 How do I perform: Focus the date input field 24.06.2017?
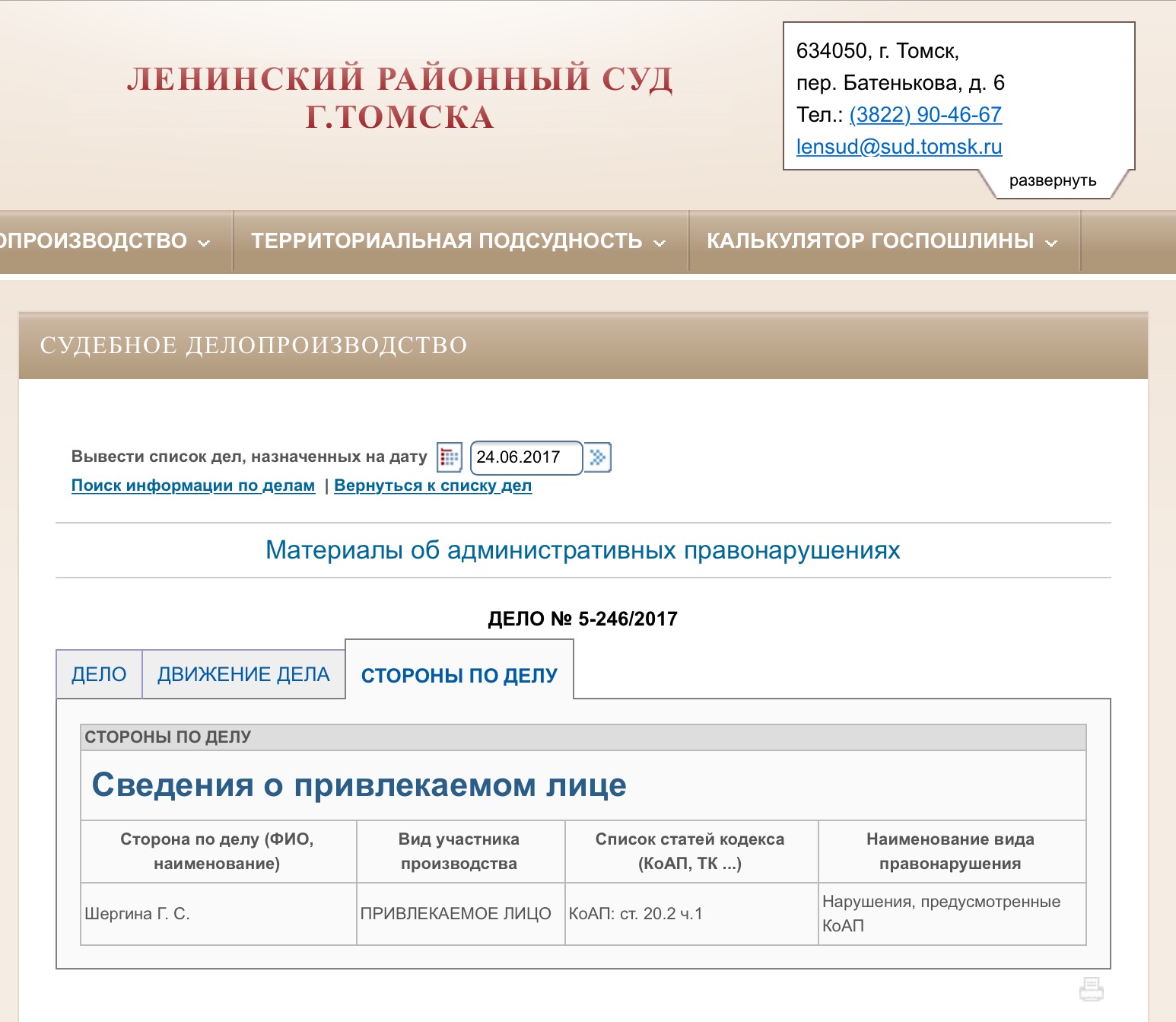526,457
